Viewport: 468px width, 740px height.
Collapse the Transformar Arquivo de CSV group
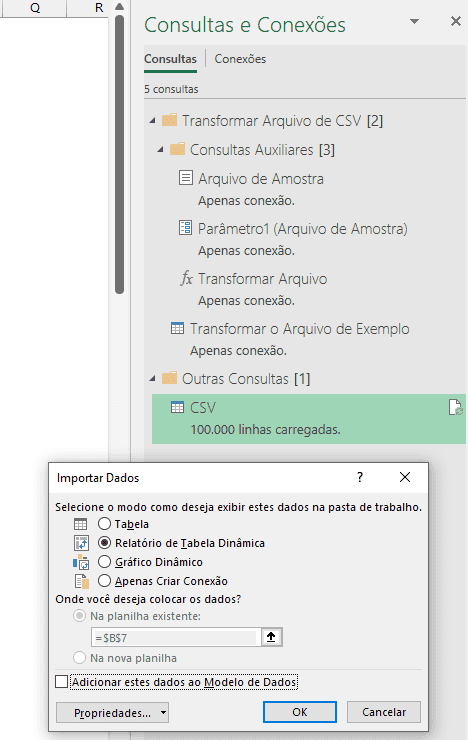coord(152,121)
